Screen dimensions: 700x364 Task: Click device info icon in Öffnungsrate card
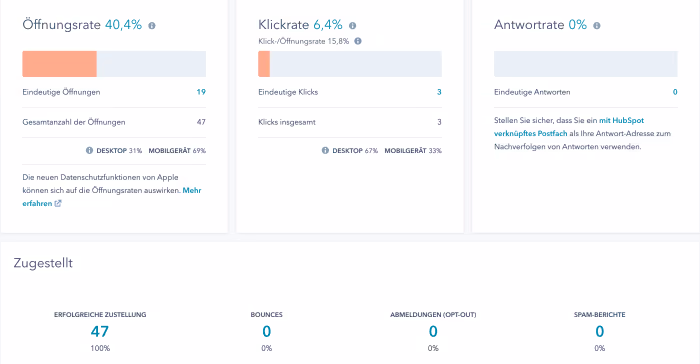[x=89, y=151]
